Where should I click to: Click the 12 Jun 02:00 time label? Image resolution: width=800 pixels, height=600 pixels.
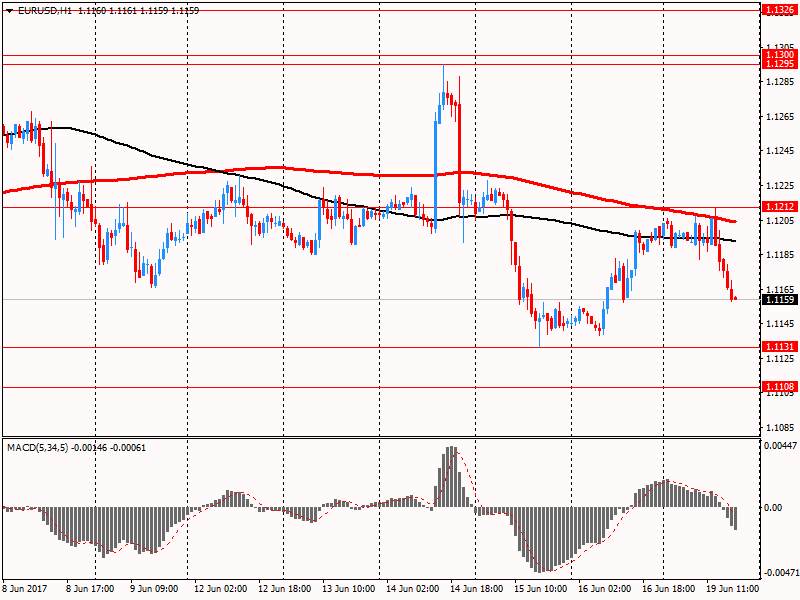pyautogui.click(x=220, y=588)
